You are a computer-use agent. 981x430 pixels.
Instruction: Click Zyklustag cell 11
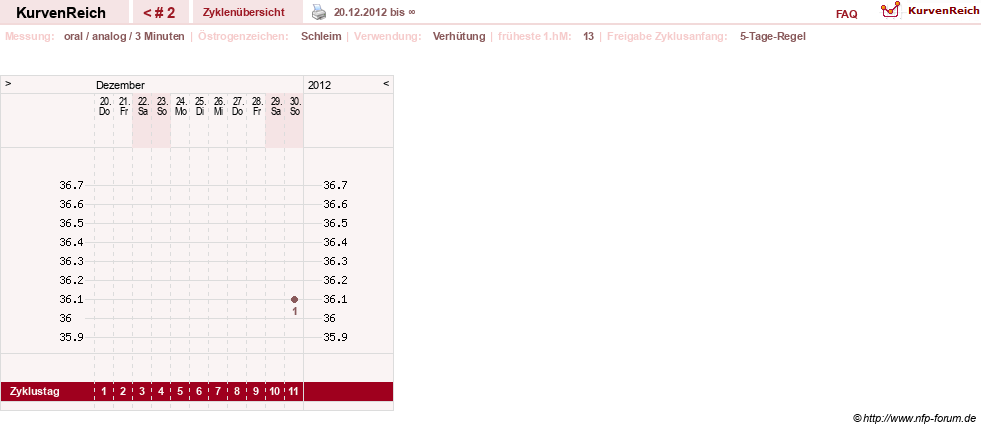294,392
